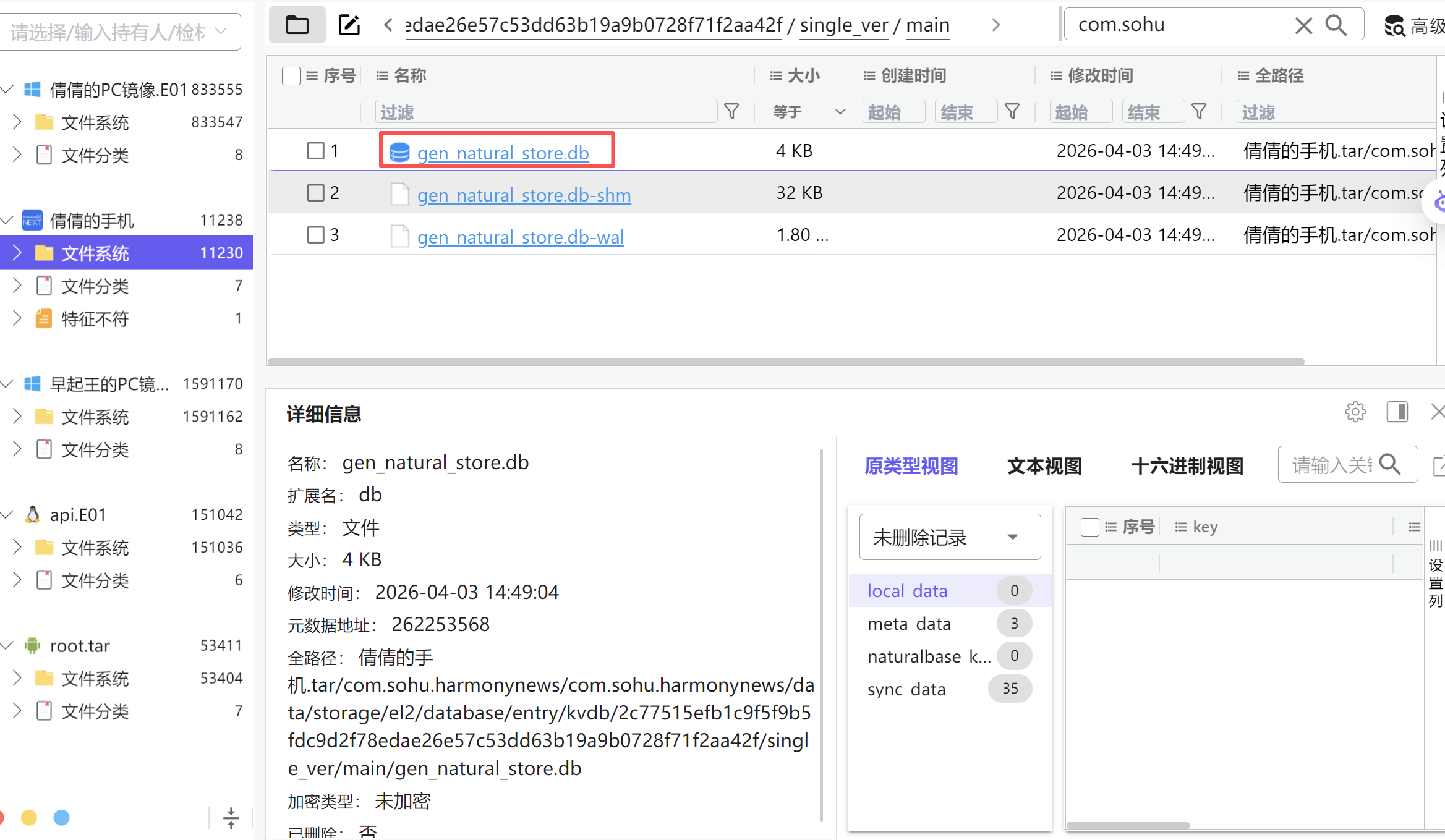Check the box for gen_natural_store.db-wal row
Screen dimensions: 1445x840
[316, 235]
